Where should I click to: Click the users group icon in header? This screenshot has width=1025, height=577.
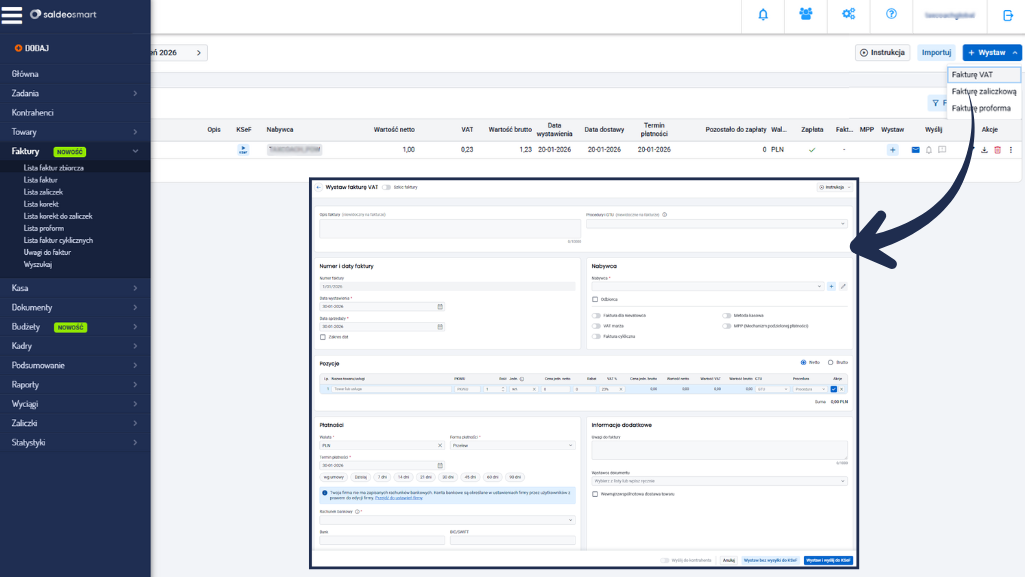click(806, 14)
